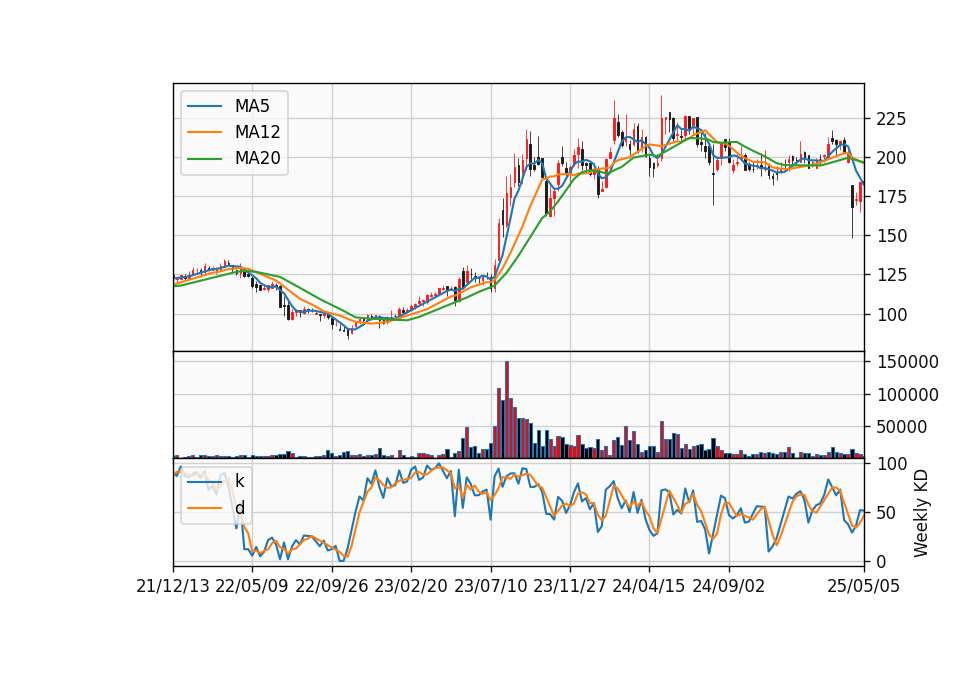960x690 pixels.
Task: Click the 225 price axis label
Action: pyautogui.click(x=891, y=119)
